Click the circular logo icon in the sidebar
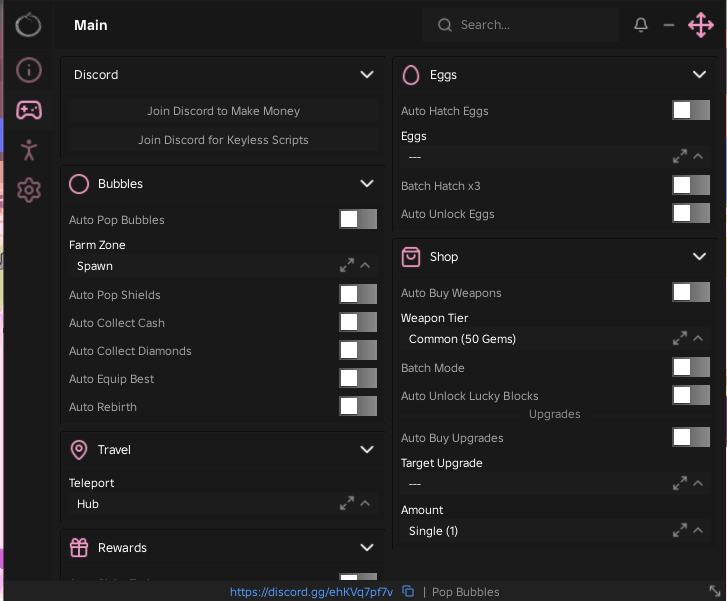Screen dimensions: 727x601 point(28,25)
